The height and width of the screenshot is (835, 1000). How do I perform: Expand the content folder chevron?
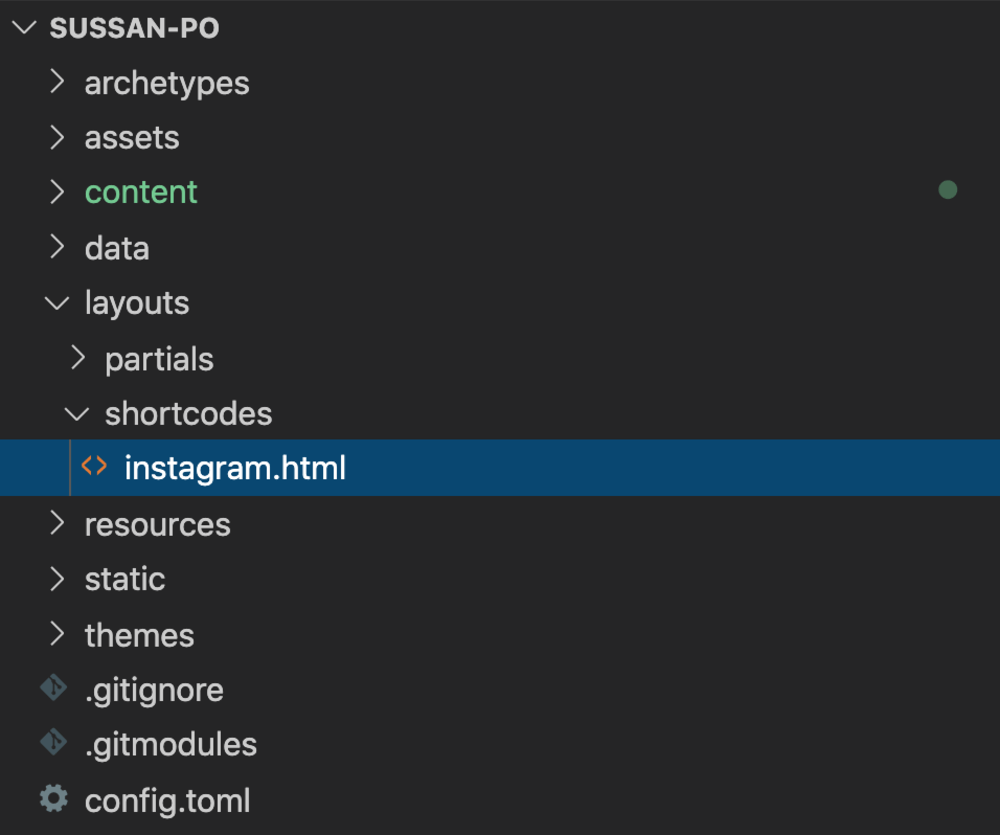tap(58, 192)
